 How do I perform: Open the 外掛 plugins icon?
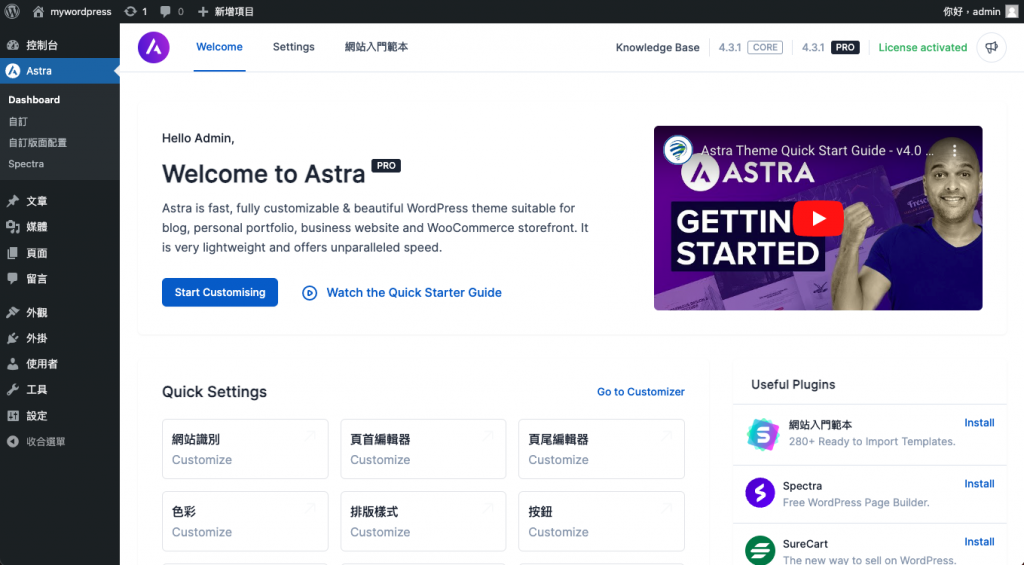pyautogui.click(x=12, y=338)
